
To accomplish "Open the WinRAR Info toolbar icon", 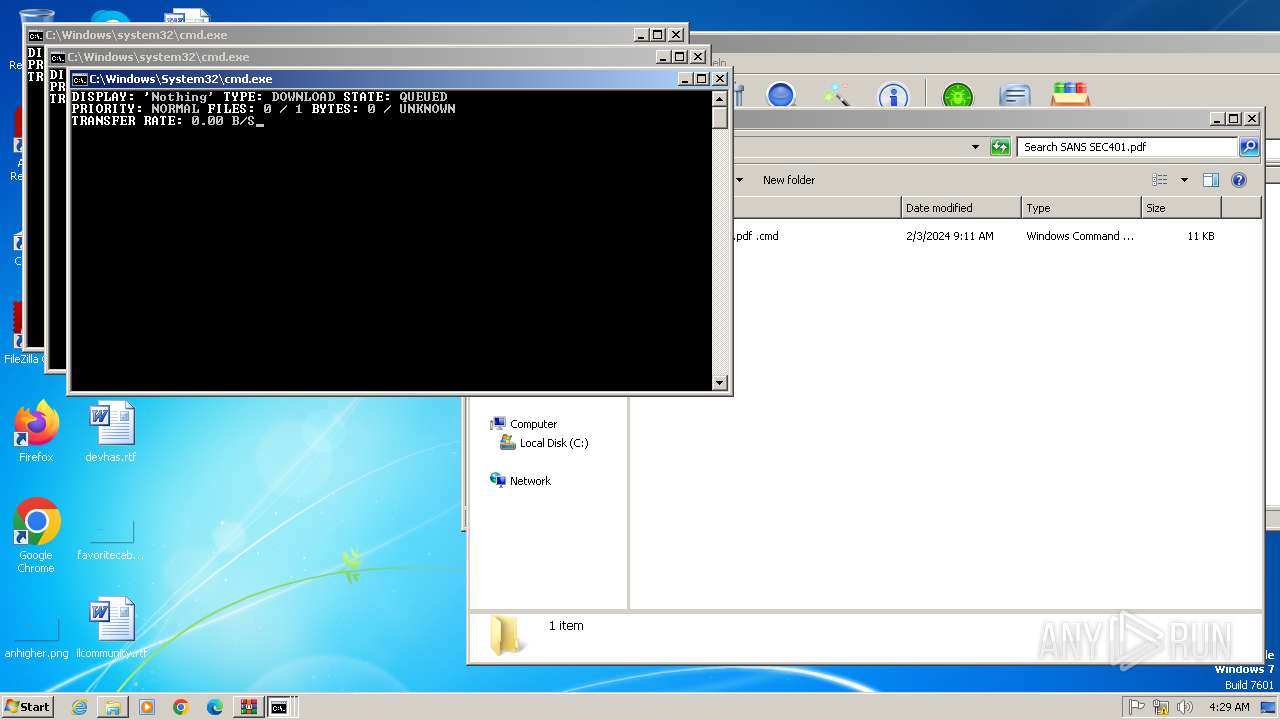I will point(893,95).
